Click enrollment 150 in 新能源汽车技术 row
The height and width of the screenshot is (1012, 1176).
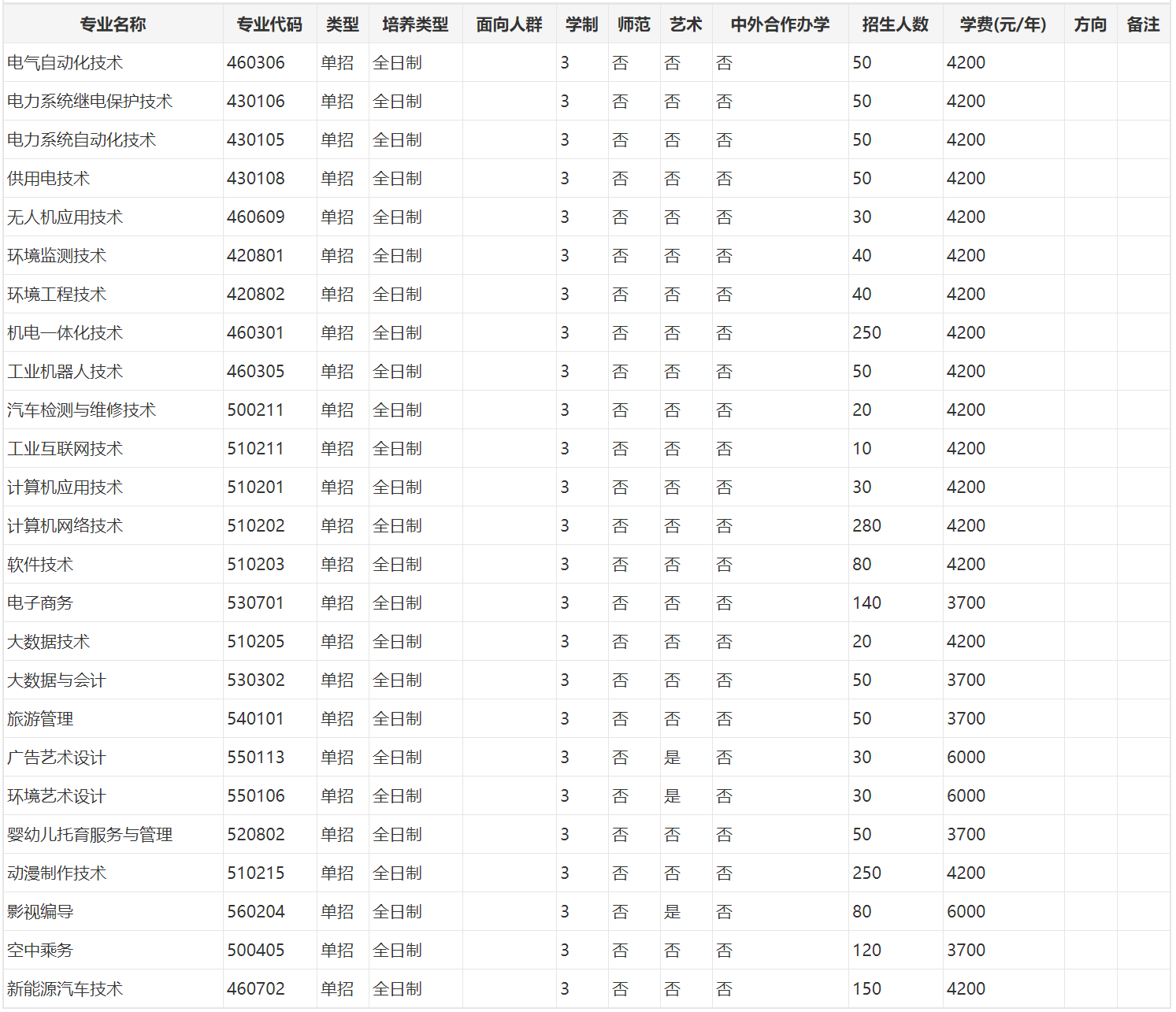[x=866, y=988]
